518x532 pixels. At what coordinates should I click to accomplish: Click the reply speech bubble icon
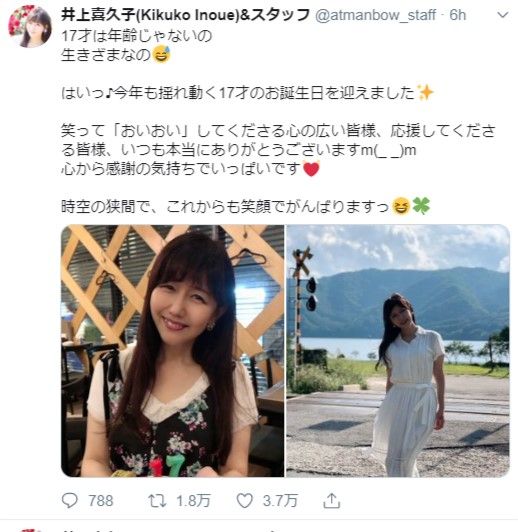pyautogui.click(x=70, y=500)
